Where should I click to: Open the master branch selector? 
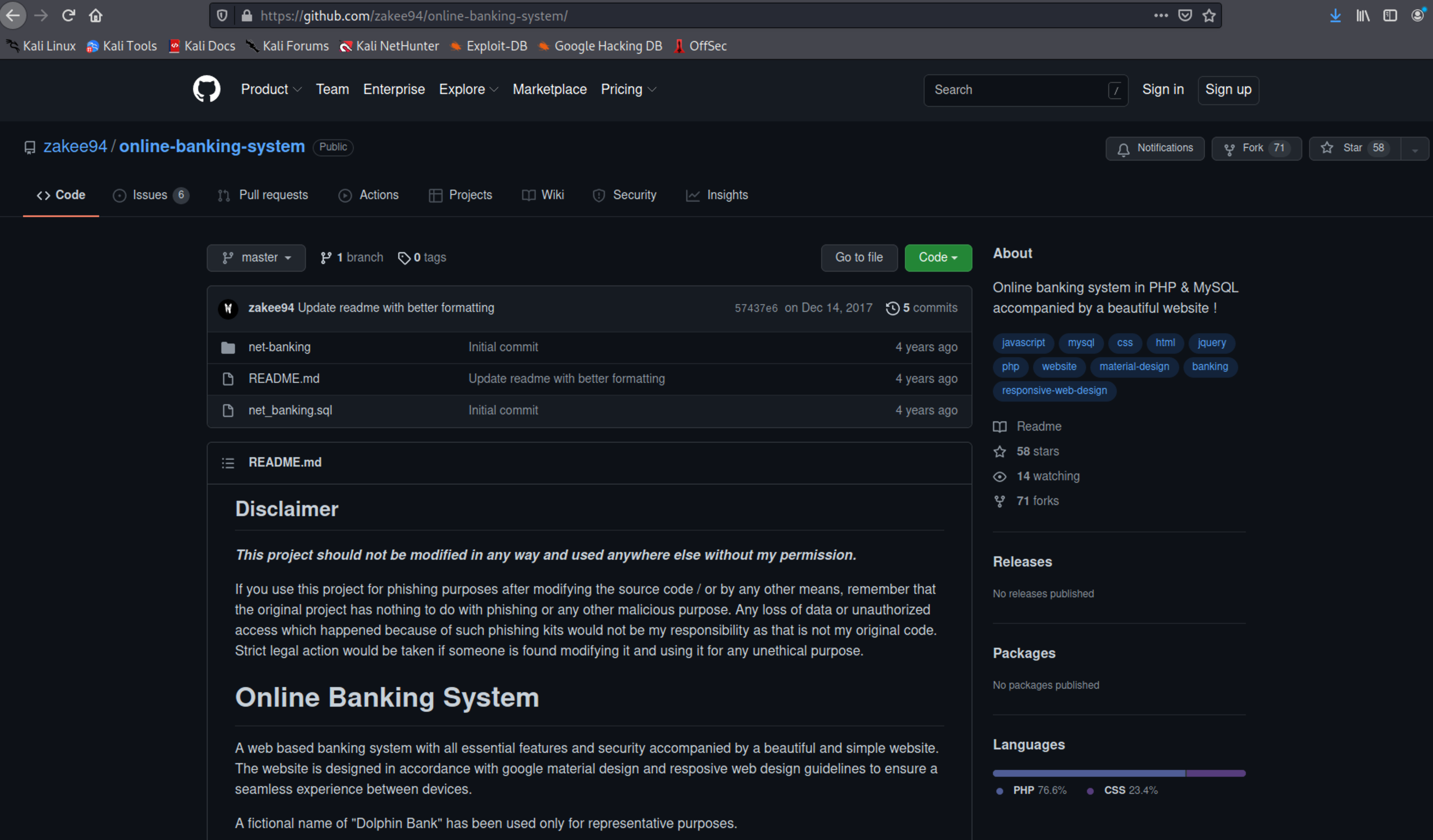(x=256, y=258)
